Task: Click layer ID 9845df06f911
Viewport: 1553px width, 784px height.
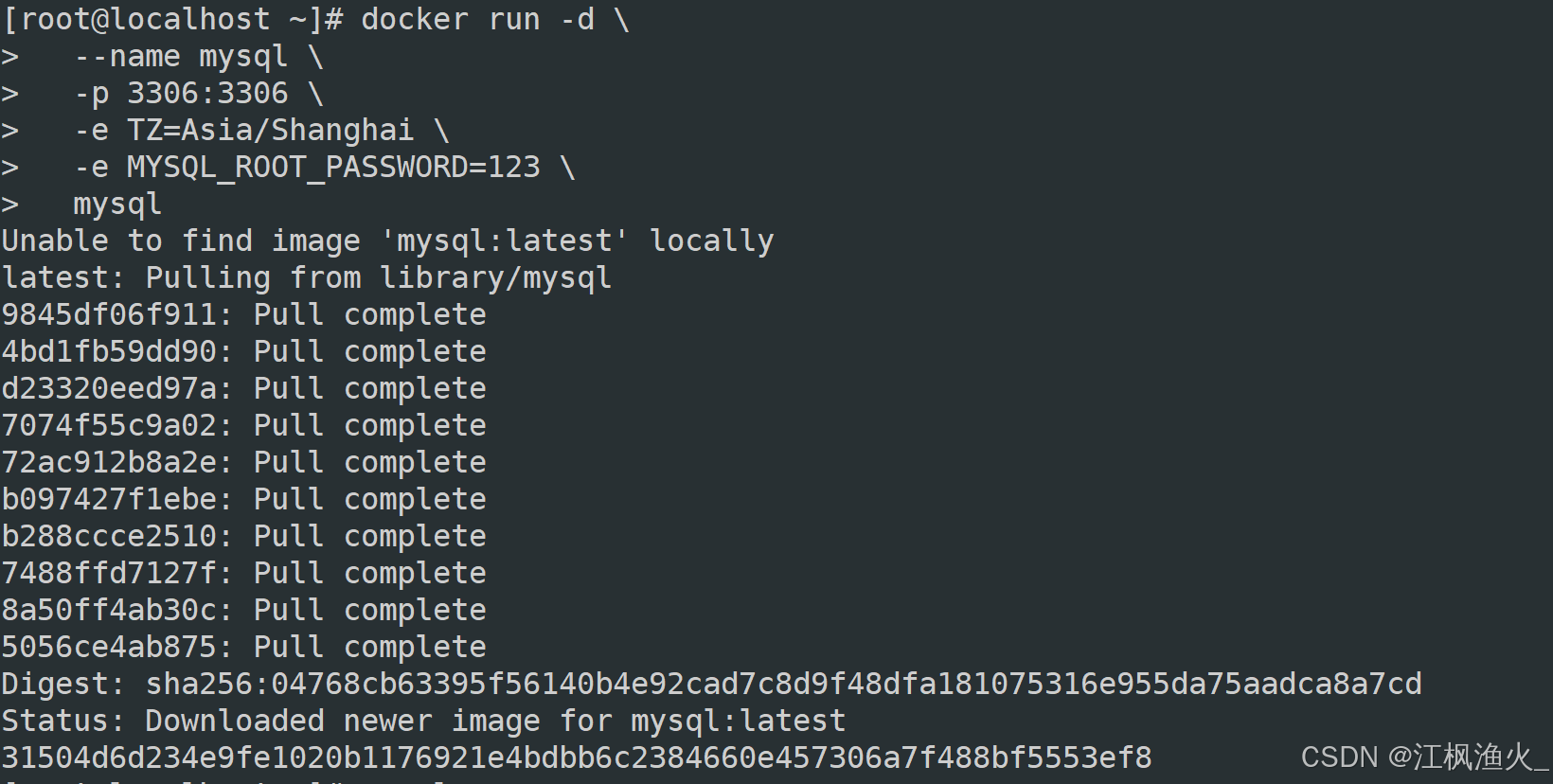Action: 111,314
